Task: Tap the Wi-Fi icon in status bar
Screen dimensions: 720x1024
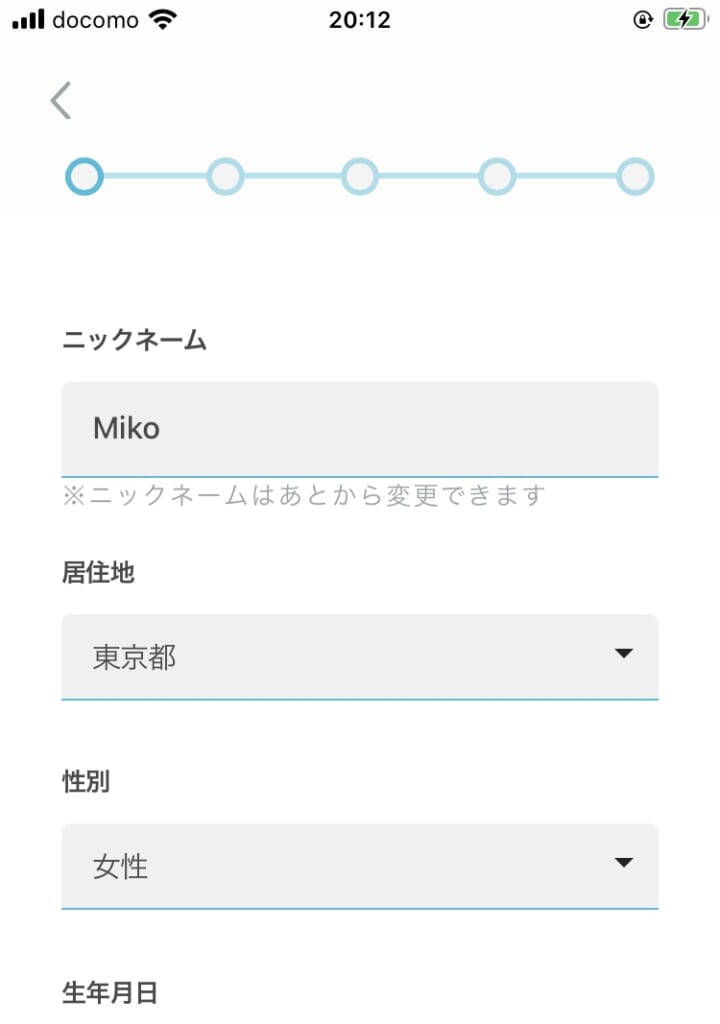Action: tap(161, 20)
